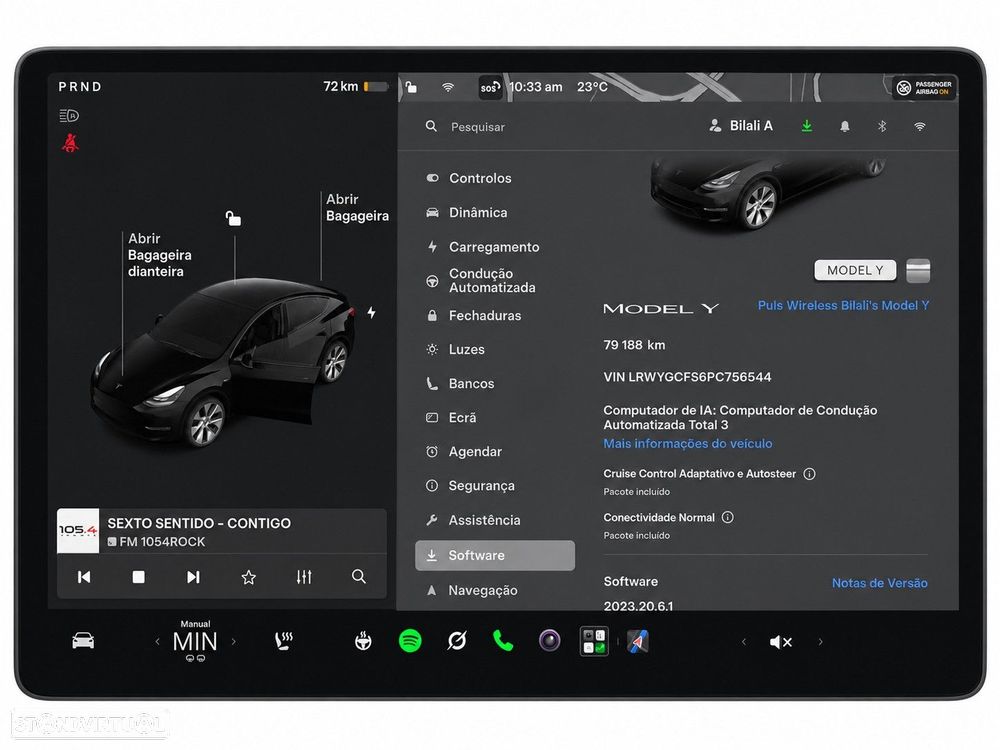Select the Software menu item
The height and width of the screenshot is (750, 1000).
(x=495, y=555)
